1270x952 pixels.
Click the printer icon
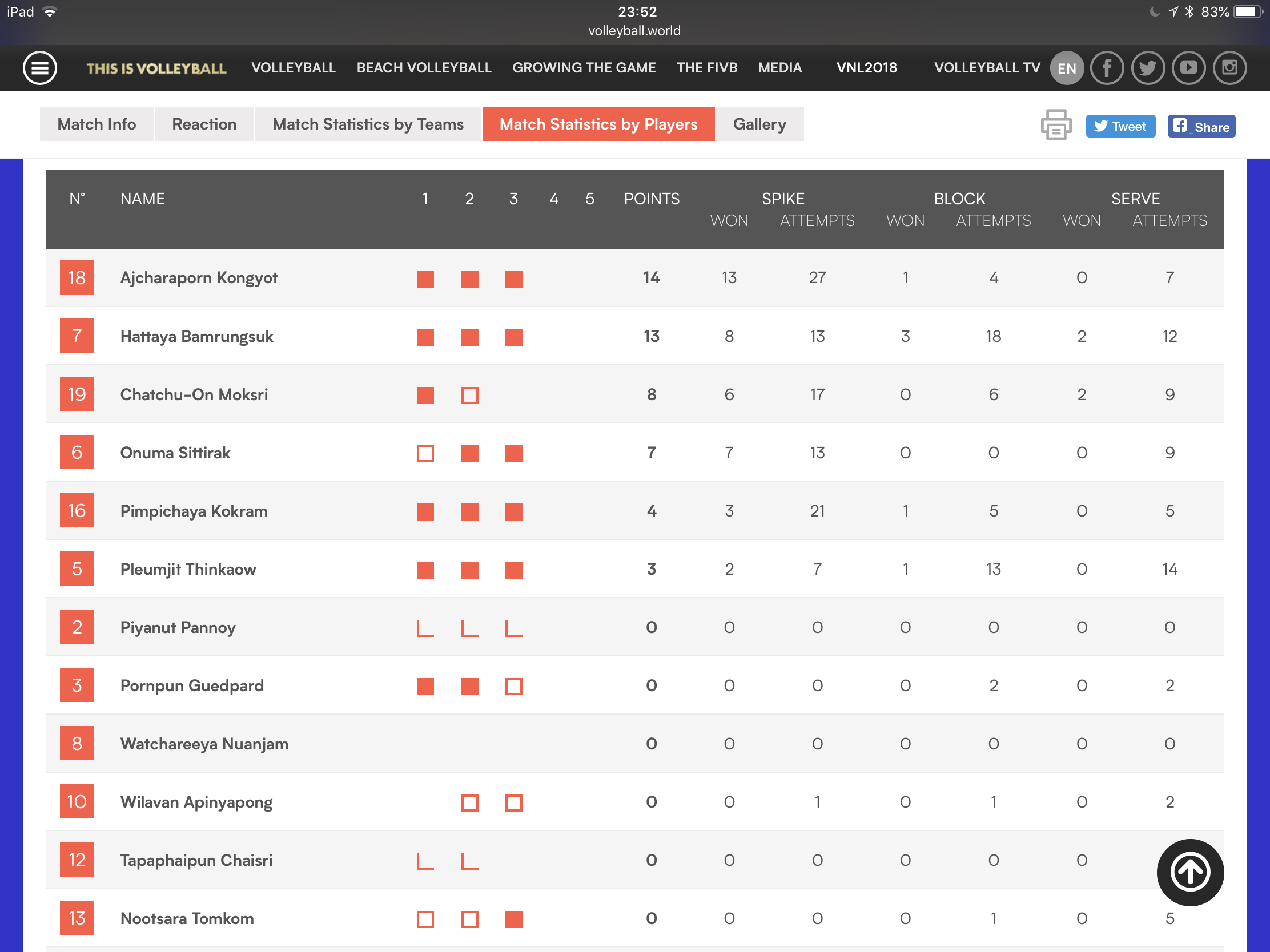pos(1056,125)
